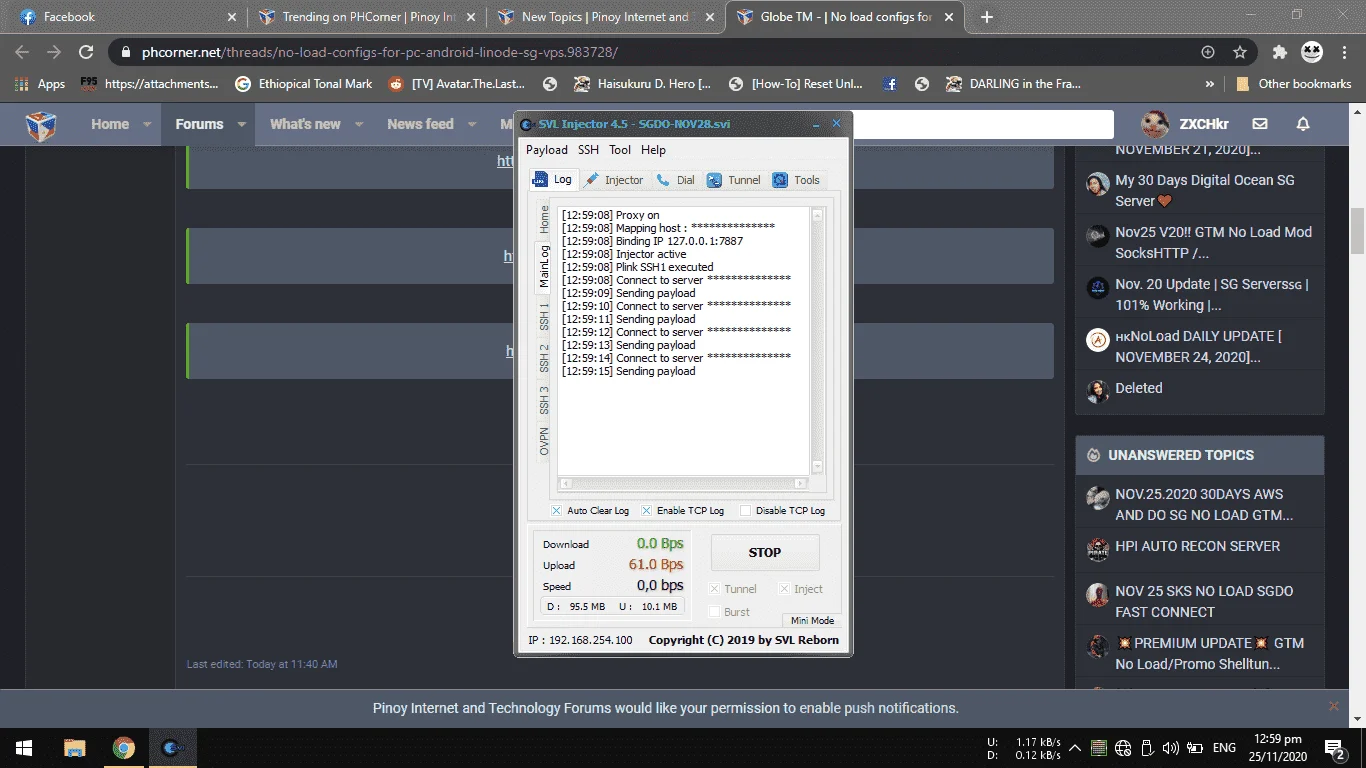The image size is (1366, 768).
Task: Reload the phcorner page
Action: pos(86,52)
